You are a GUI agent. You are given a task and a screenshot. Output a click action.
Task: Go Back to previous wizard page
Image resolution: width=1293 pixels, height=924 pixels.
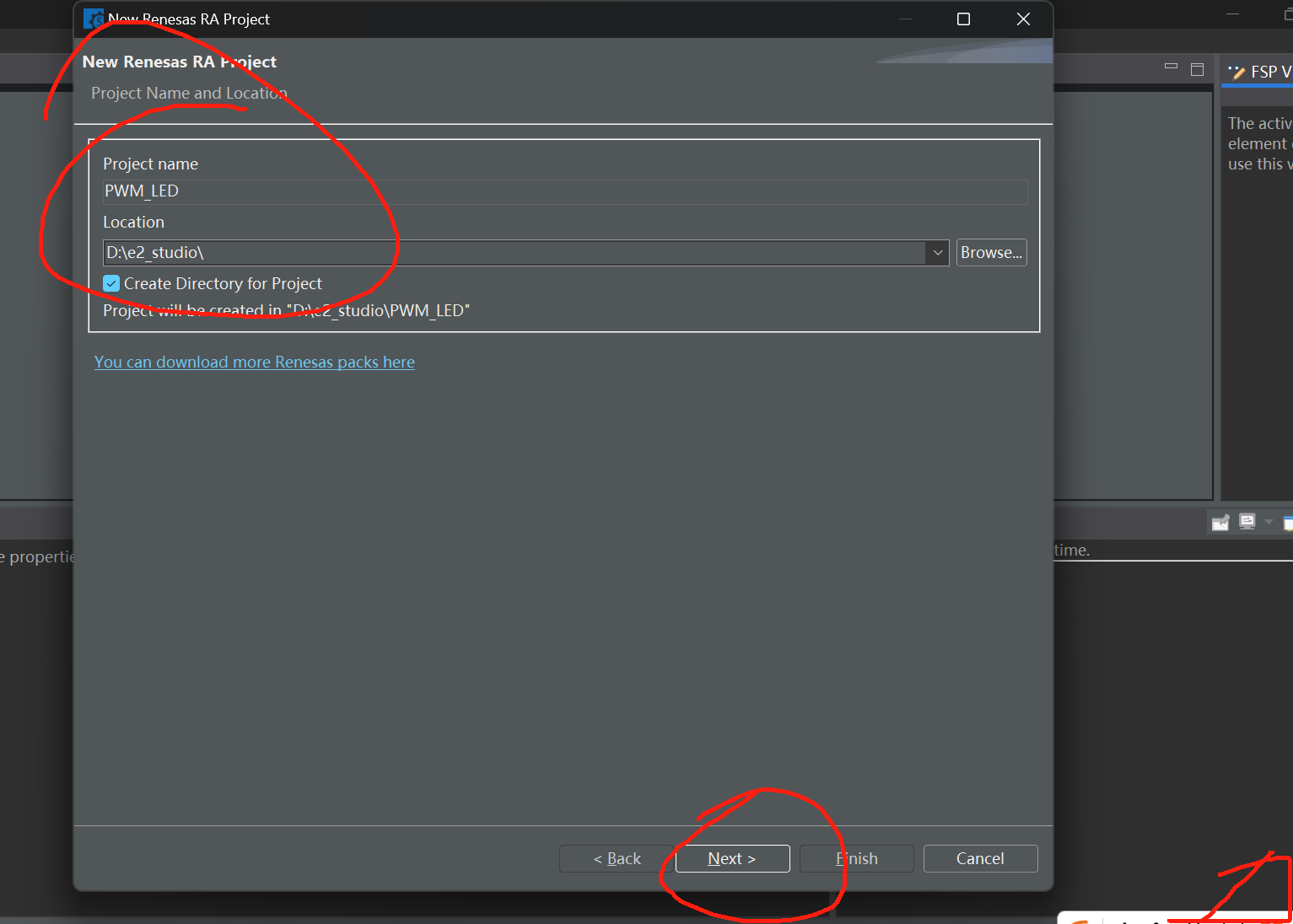point(617,858)
